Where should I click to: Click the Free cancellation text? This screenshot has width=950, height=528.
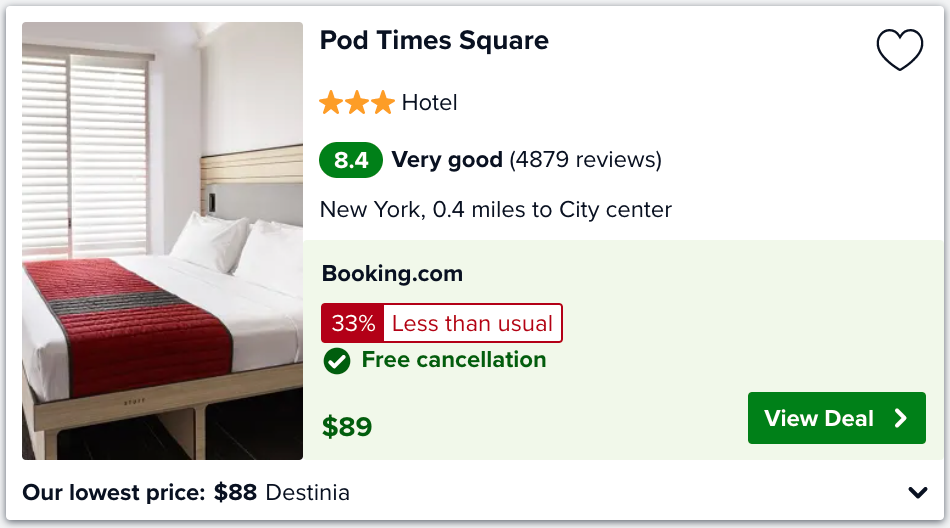(454, 359)
